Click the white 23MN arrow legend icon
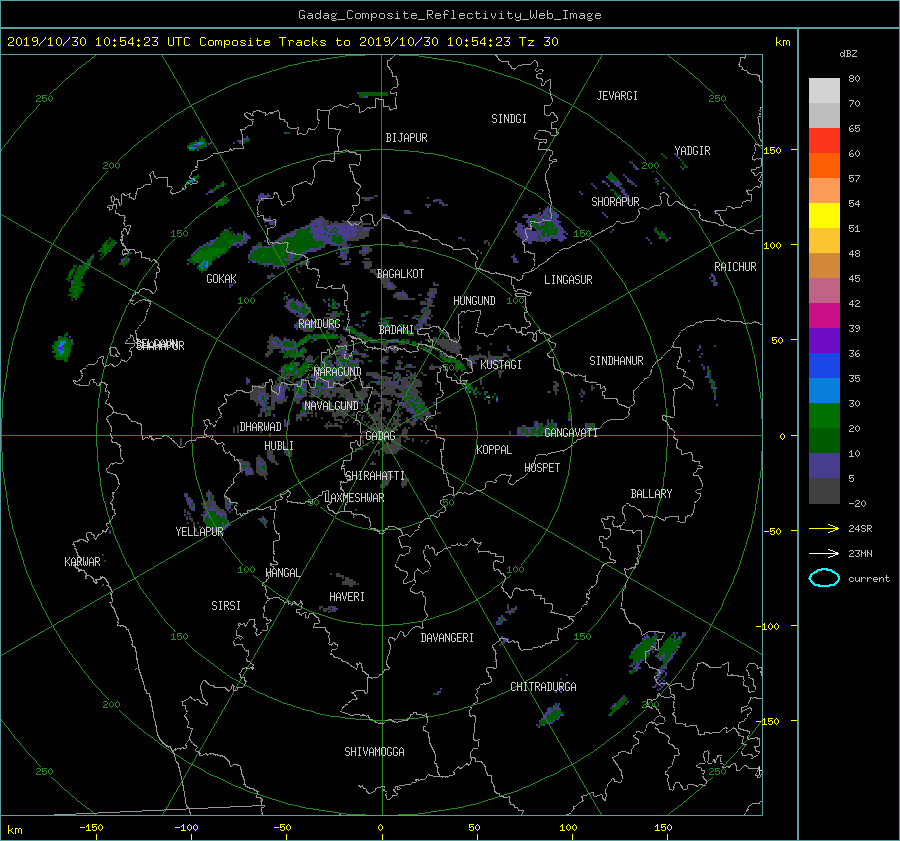The width and height of the screenshot is (900, 841). coord(824,553)
